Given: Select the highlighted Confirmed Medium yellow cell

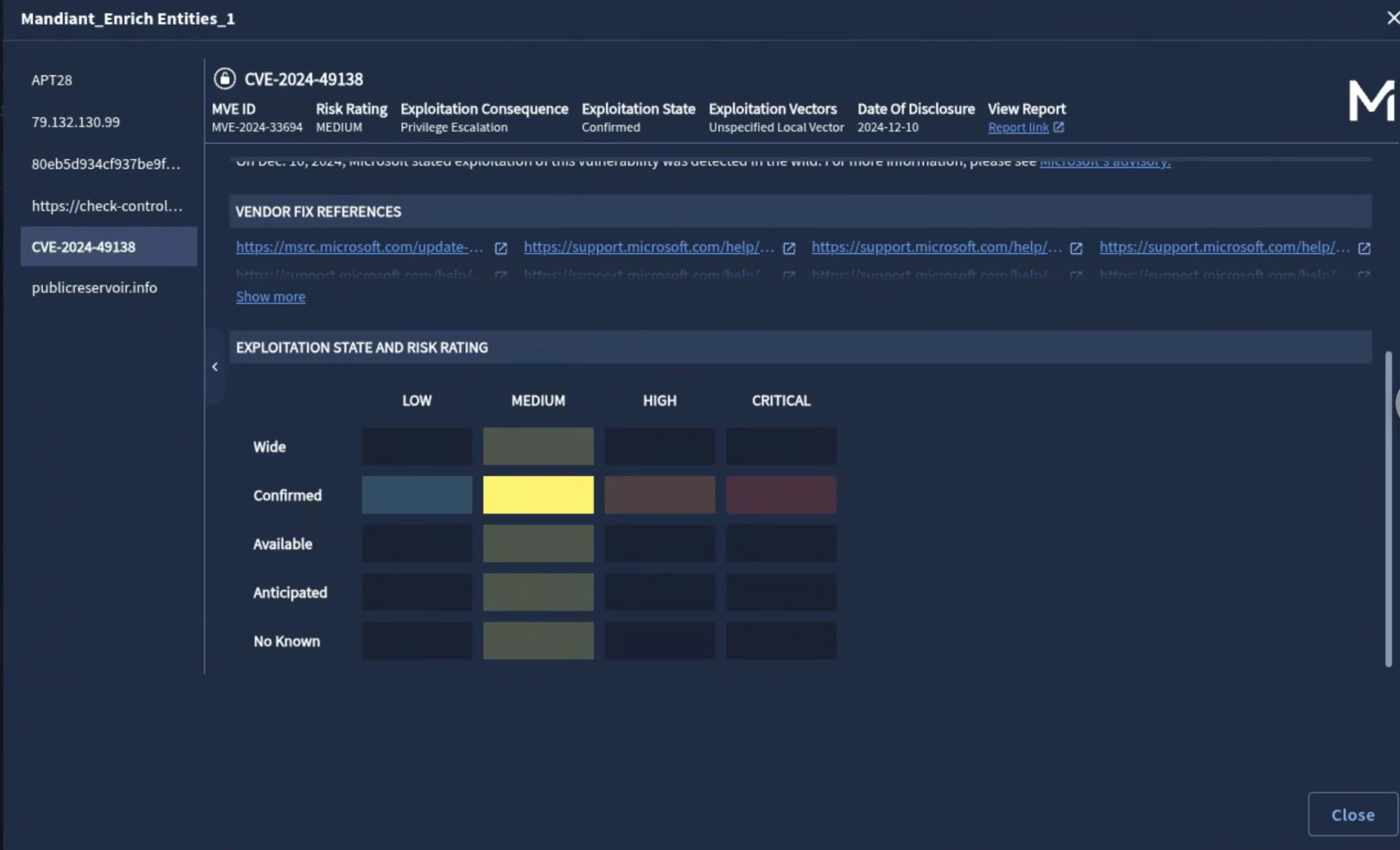Looking at the screenshot, I should (x=538, y=494).
